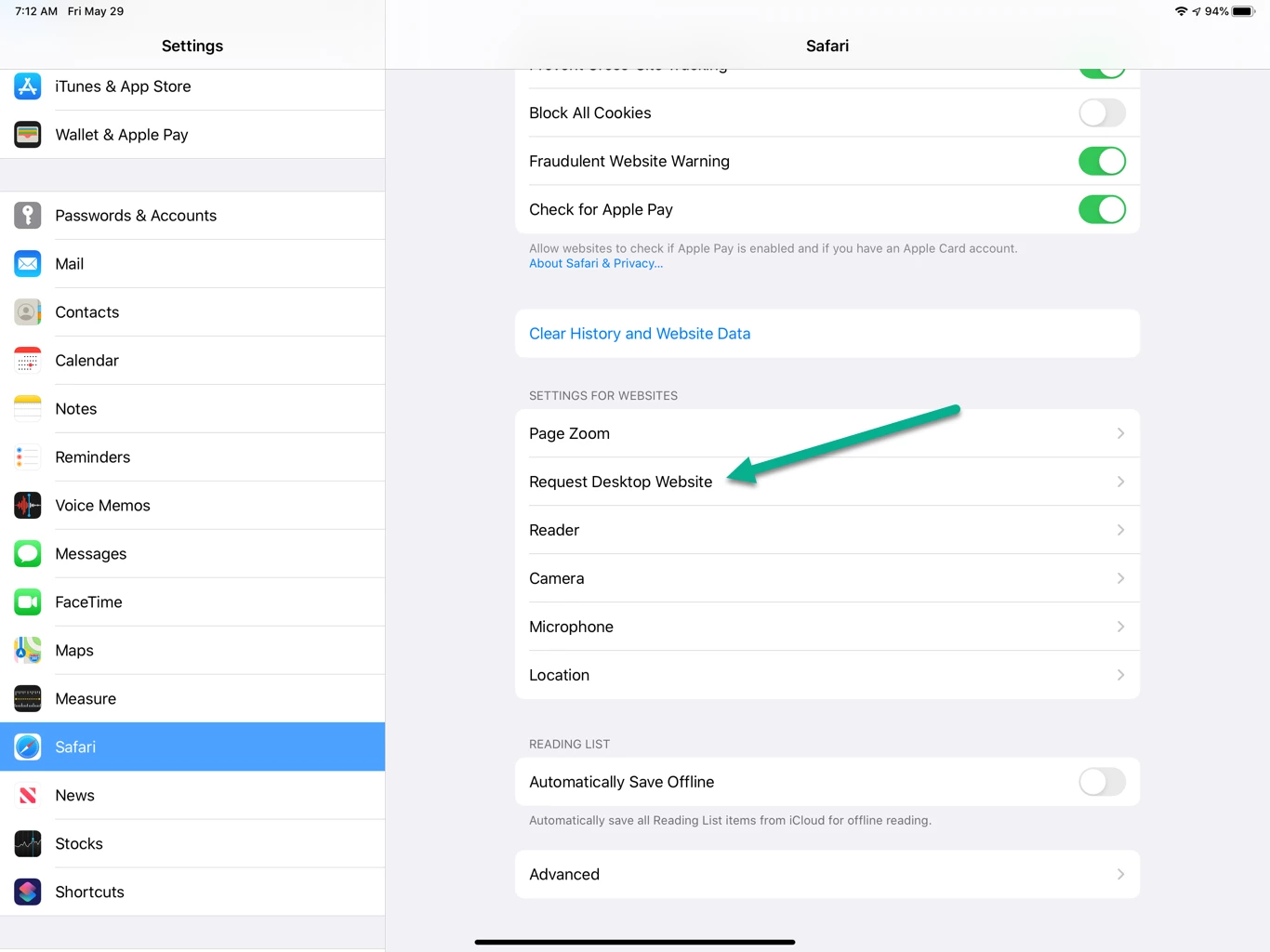Tap the Mail envelope icon
Image resolution: width=1270 pixels, height=952 pixels.
pyautogui.click(x=28, y=264)
